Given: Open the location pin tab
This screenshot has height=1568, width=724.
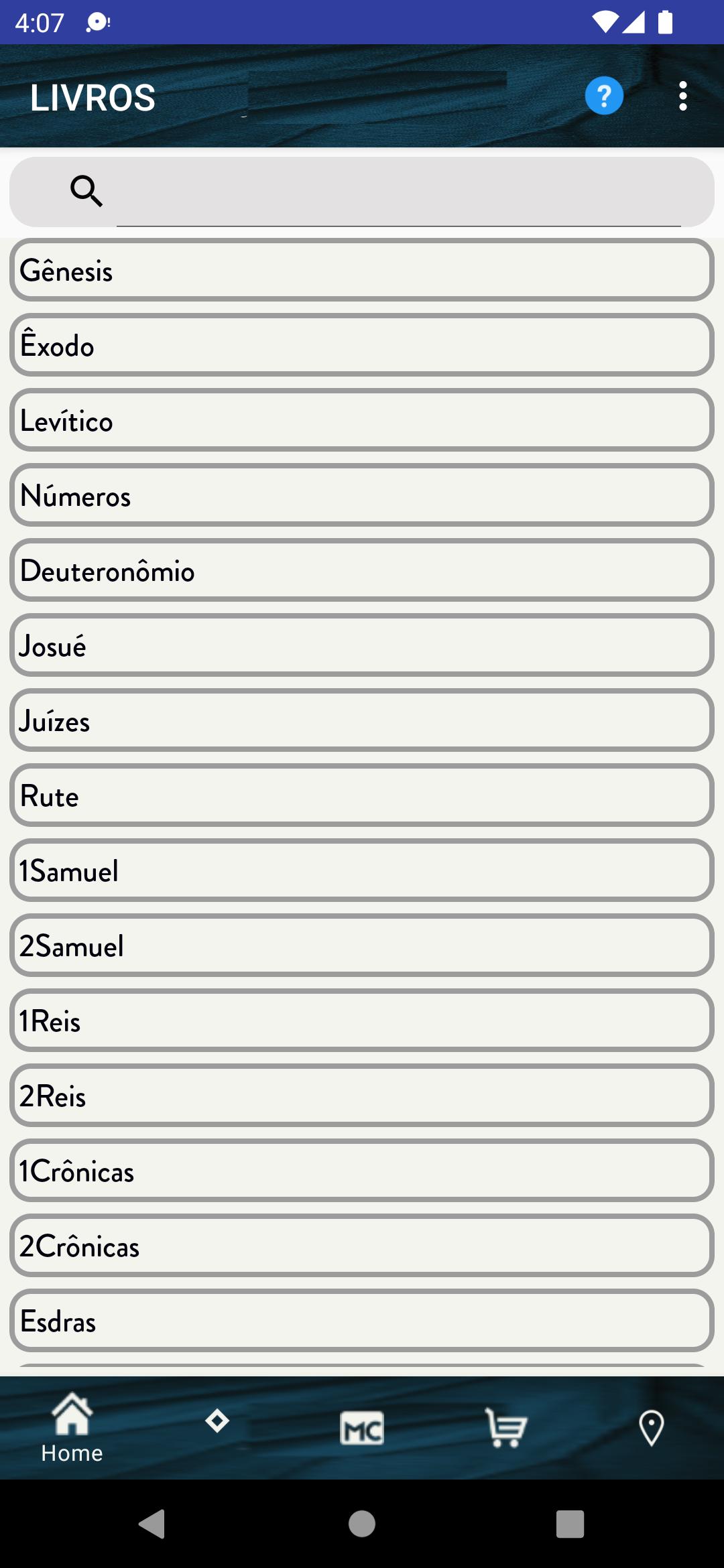Looking at the screenshot, I should click(x=651, y=1427).
